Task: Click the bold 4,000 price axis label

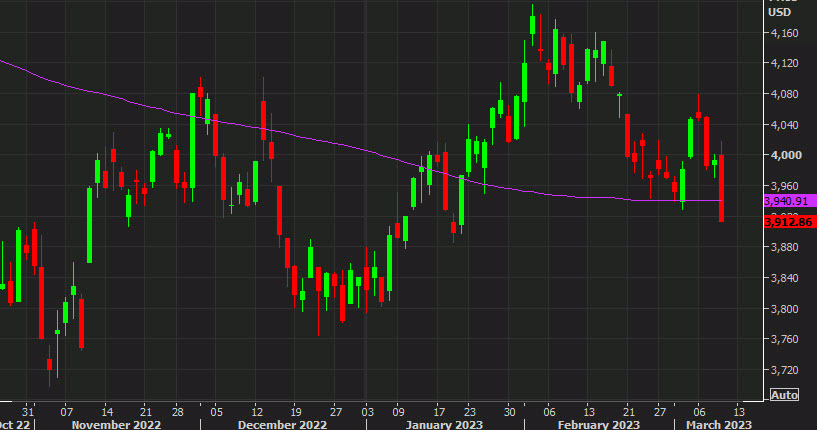Action: tap(785, 155)
